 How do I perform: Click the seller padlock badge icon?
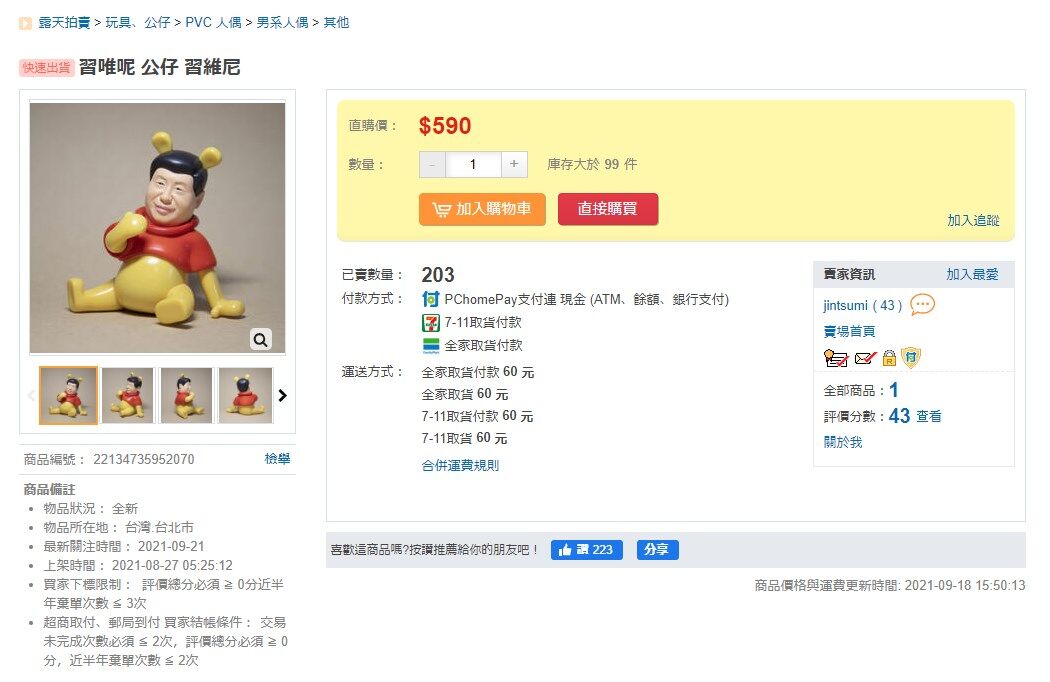[889, 358]
